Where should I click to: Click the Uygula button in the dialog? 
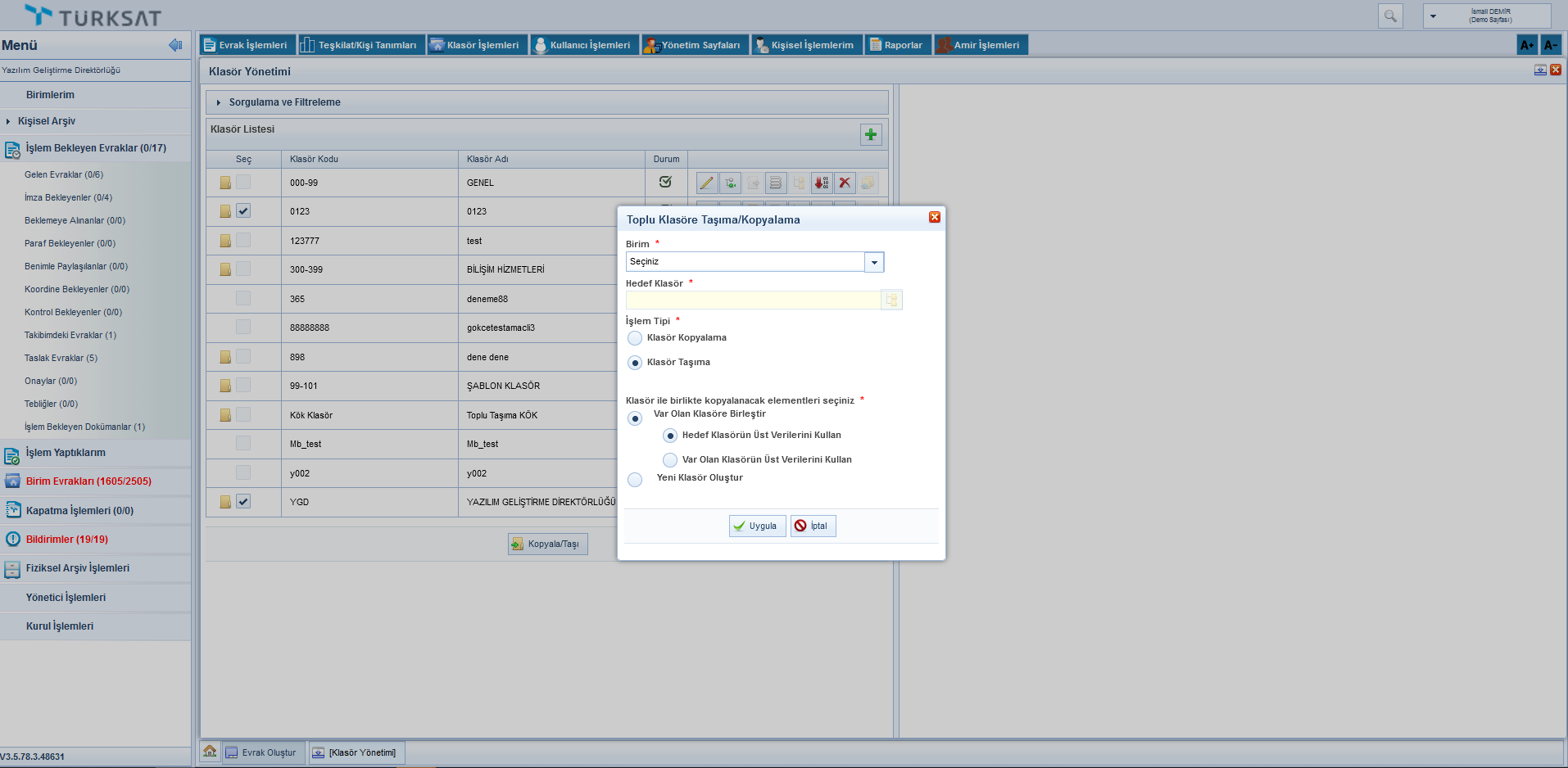[757, 526]
